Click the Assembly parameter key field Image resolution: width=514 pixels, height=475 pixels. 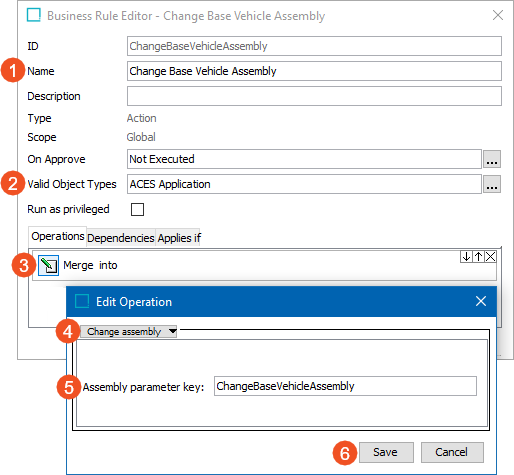pyautogui.click(x=345, y=386)
